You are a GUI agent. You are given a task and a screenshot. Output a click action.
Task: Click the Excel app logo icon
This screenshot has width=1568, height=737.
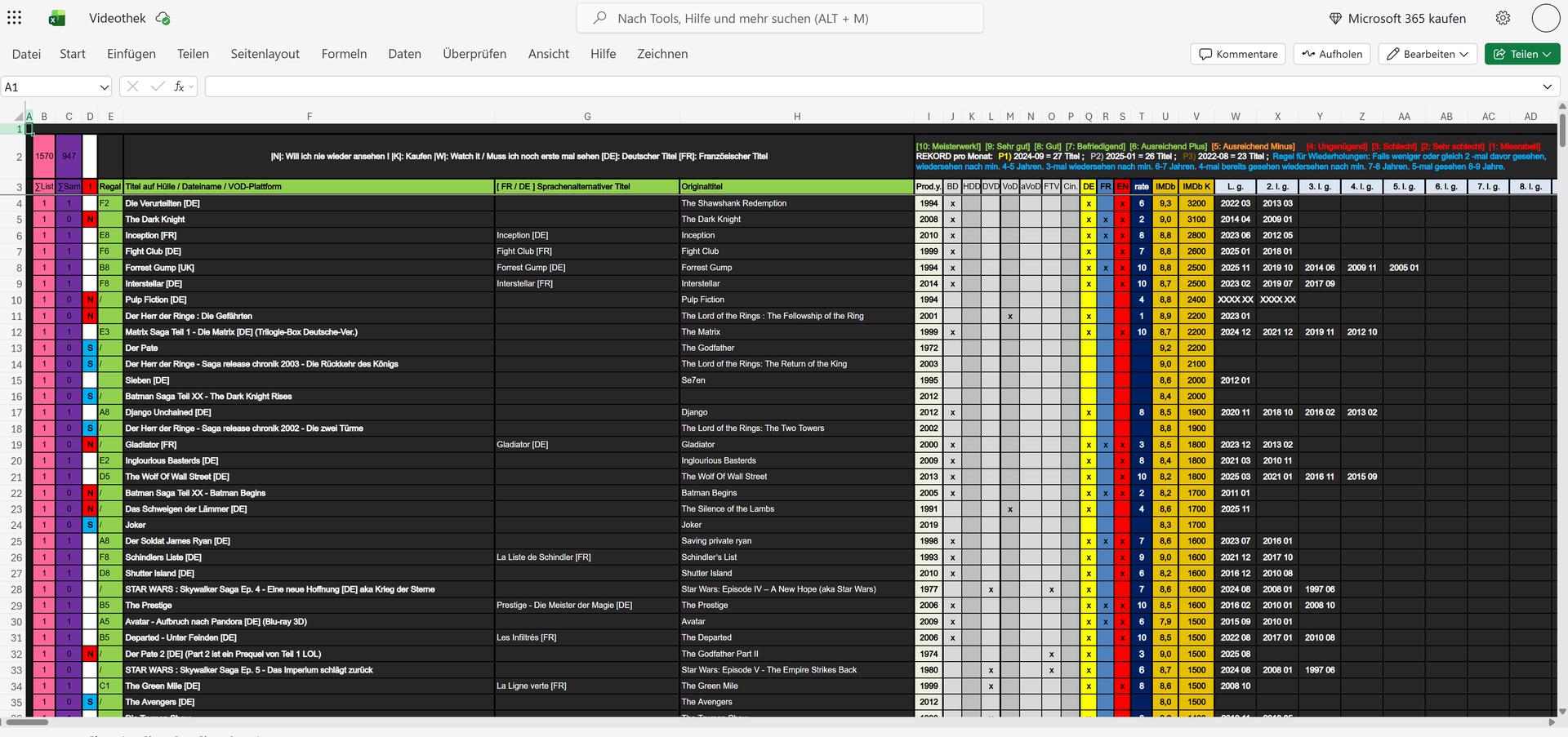(56, 18)
